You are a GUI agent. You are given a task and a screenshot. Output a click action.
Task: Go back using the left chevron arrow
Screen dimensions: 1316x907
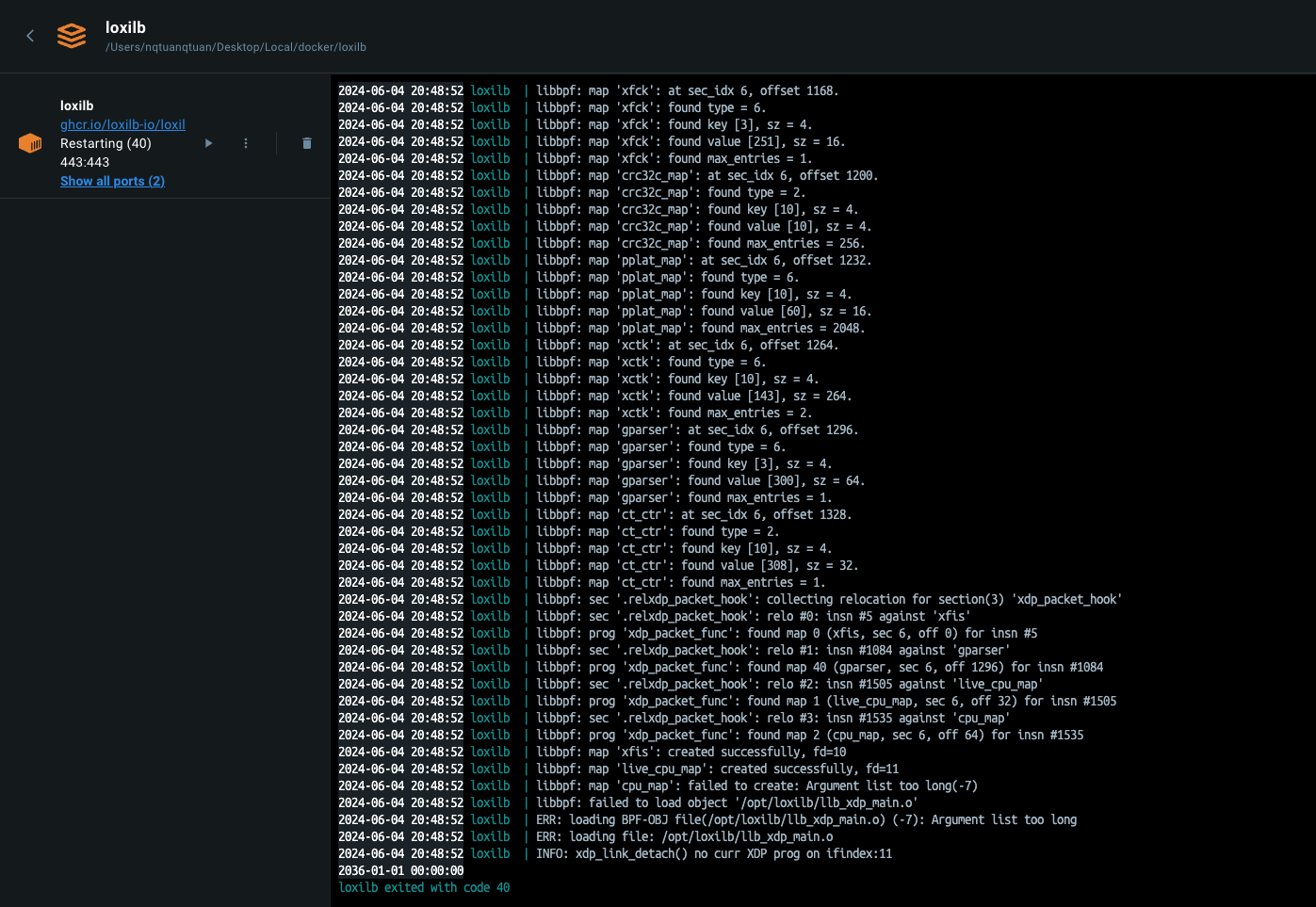coord(30,36)
